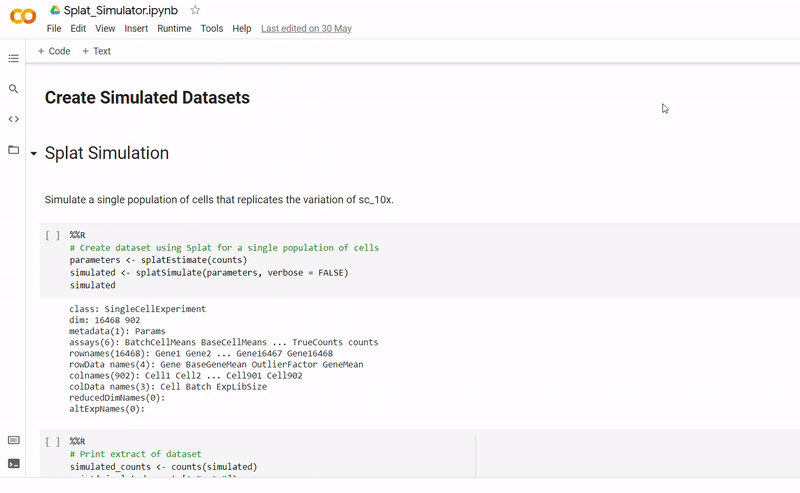Screen dimensions: 800x493
Task: Click the metadata(1): Params output line
Action: [x=117, y=331]
